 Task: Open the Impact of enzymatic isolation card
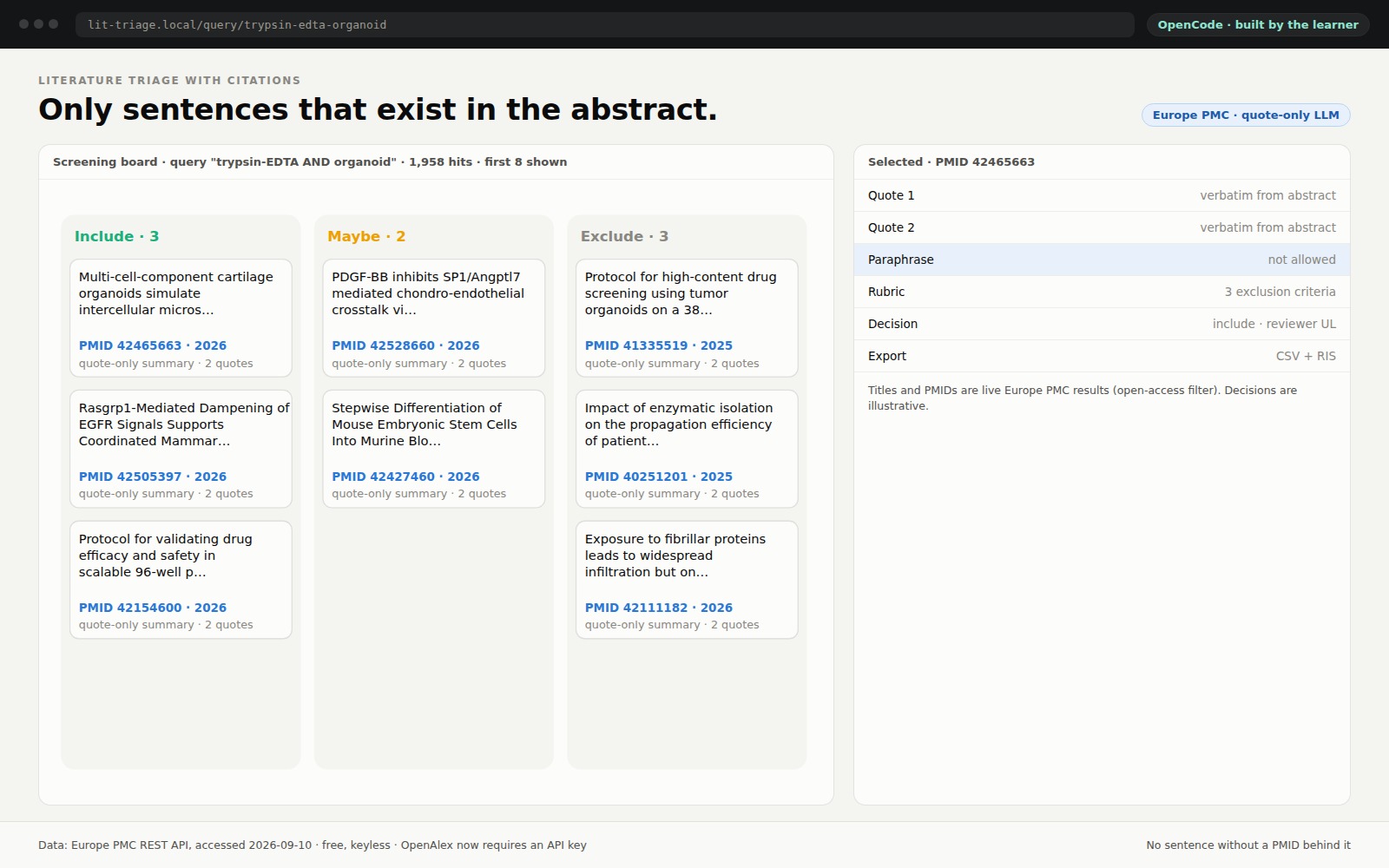pyautogui.click(x=687, y=449)
